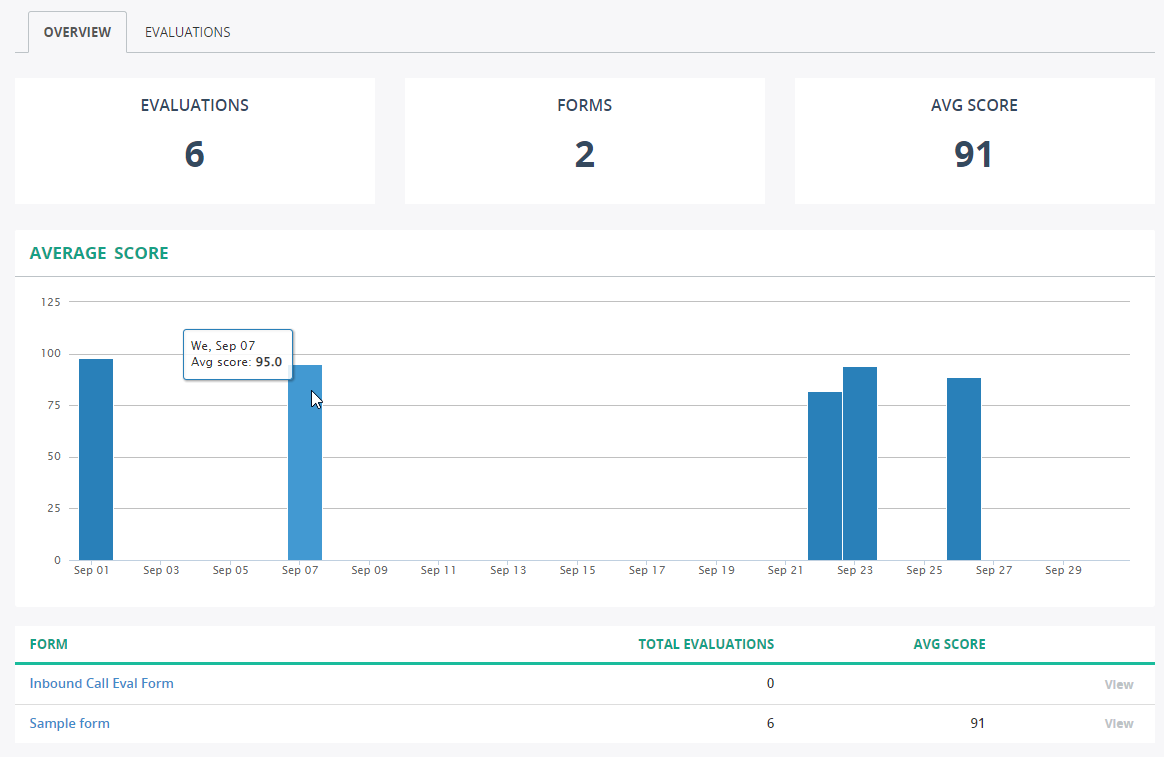The height and width of the screenshot is (757, 1164).
Task: Click the Total Evaluations column header
Action: coord(706,644)
